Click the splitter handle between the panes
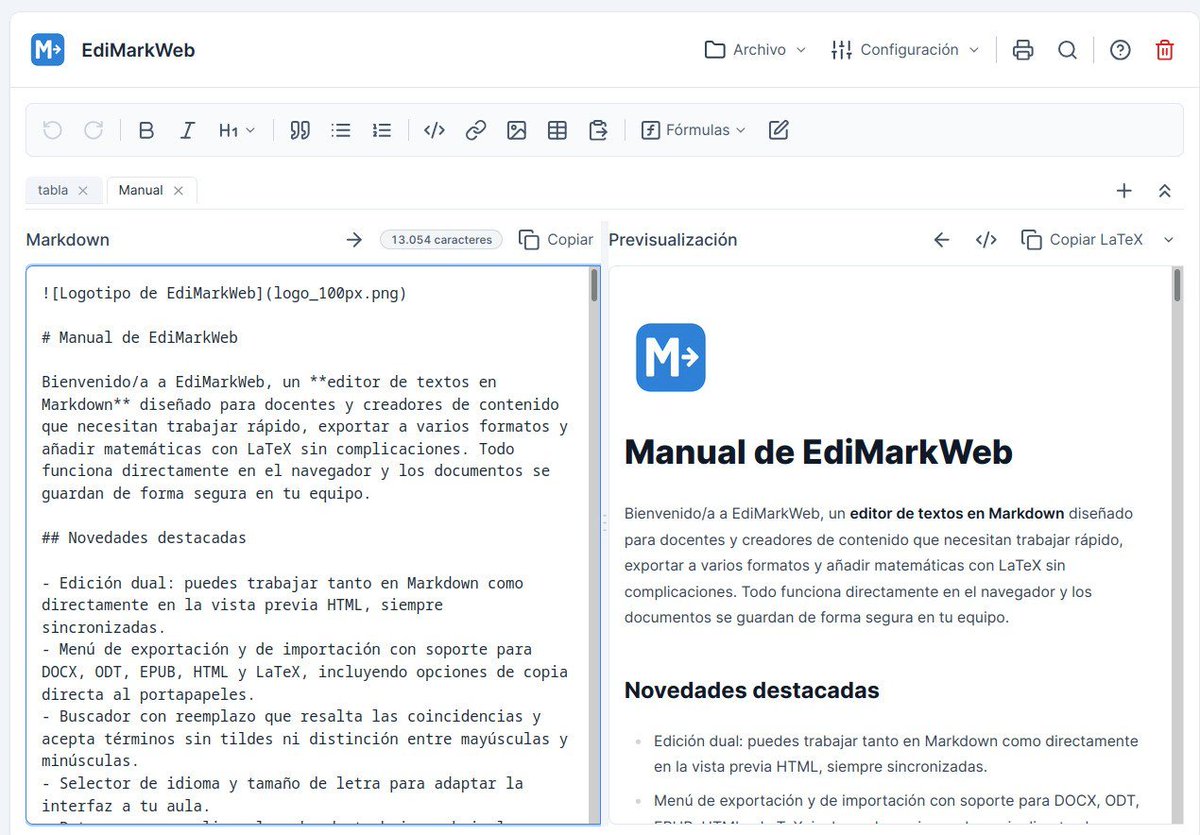Image resolution: width=1200 pixels, height=835 pixels. 604,523
